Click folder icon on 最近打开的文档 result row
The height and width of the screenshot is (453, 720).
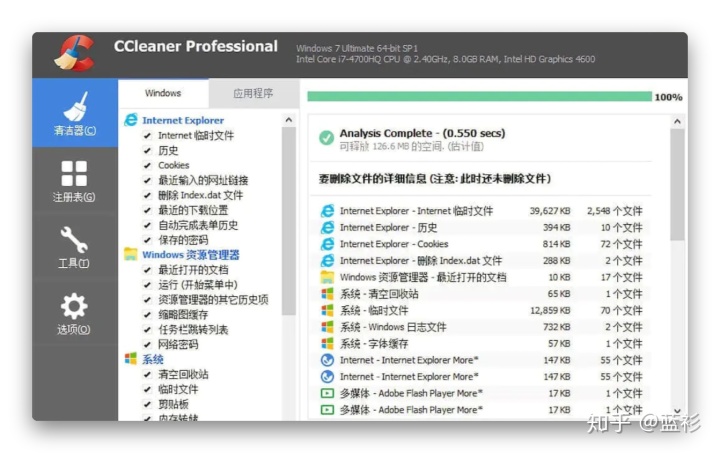click(327, 277)
